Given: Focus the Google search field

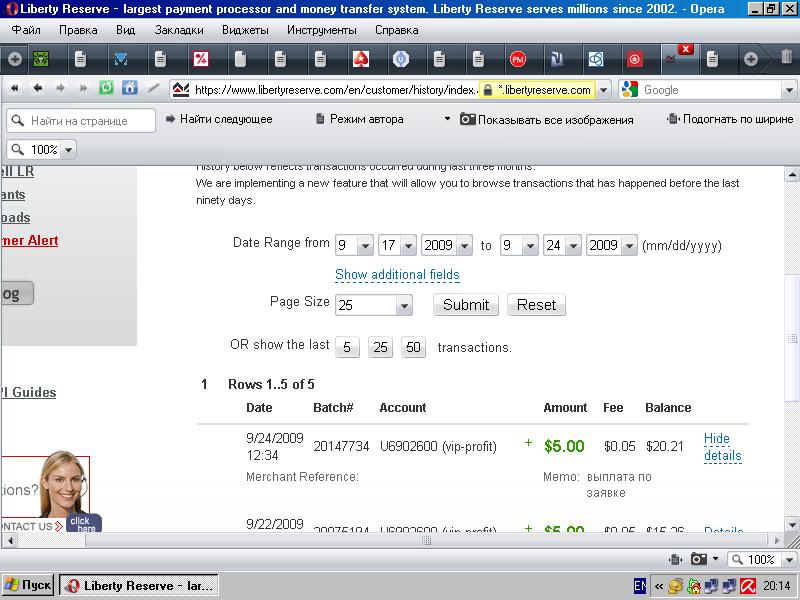Looking at the screenshot, I should [x=710, y=90].
